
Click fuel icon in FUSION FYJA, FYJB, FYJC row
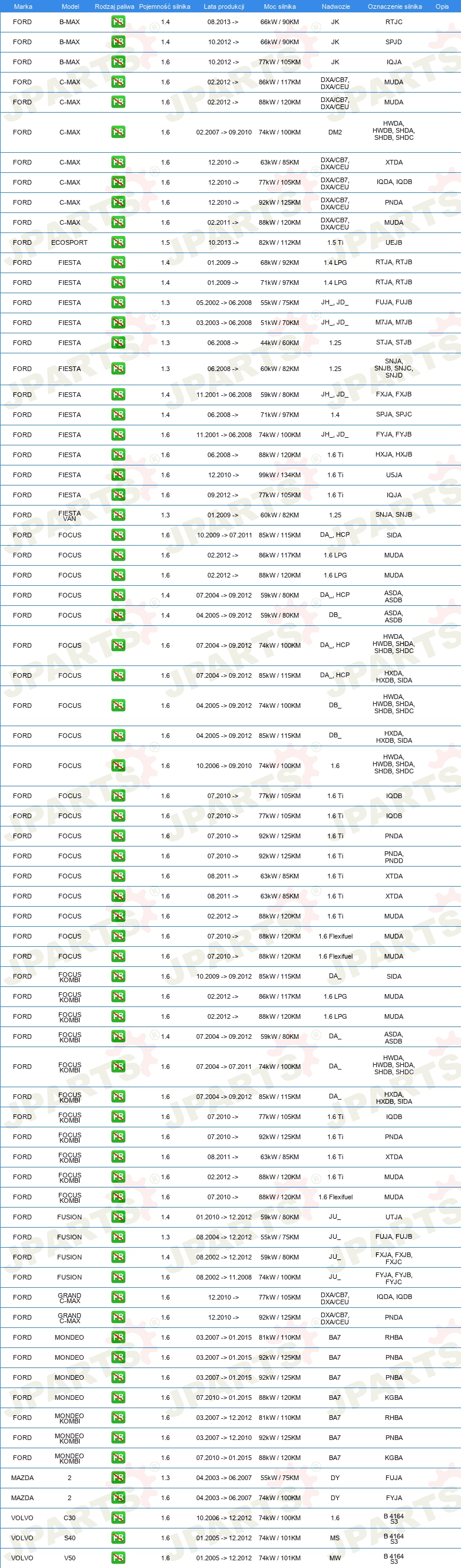pyautogui.click(x=118, y=1277)
